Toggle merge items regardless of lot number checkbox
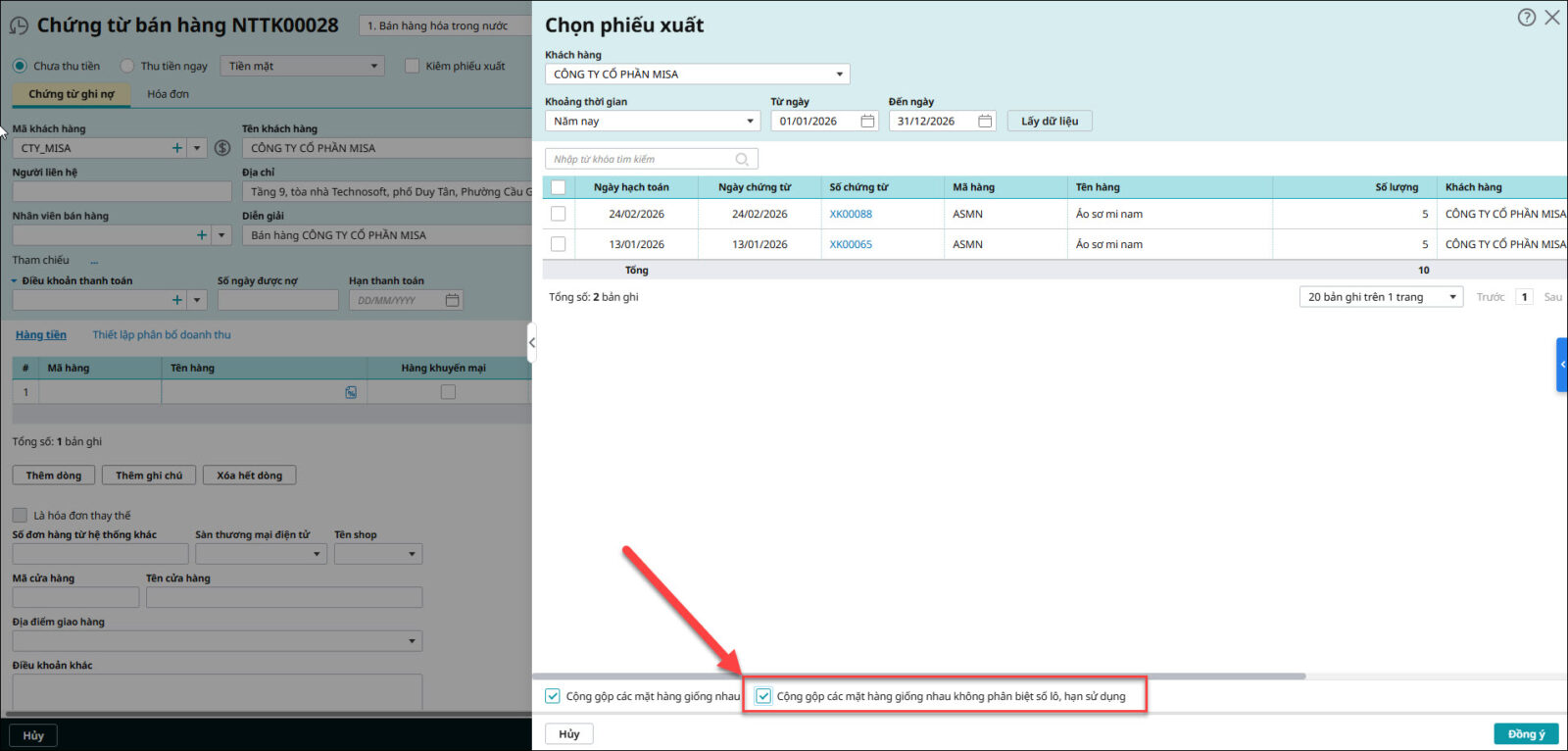This screenshot has width=1568, height=751. pyautogui.click(x=763, y=696)
